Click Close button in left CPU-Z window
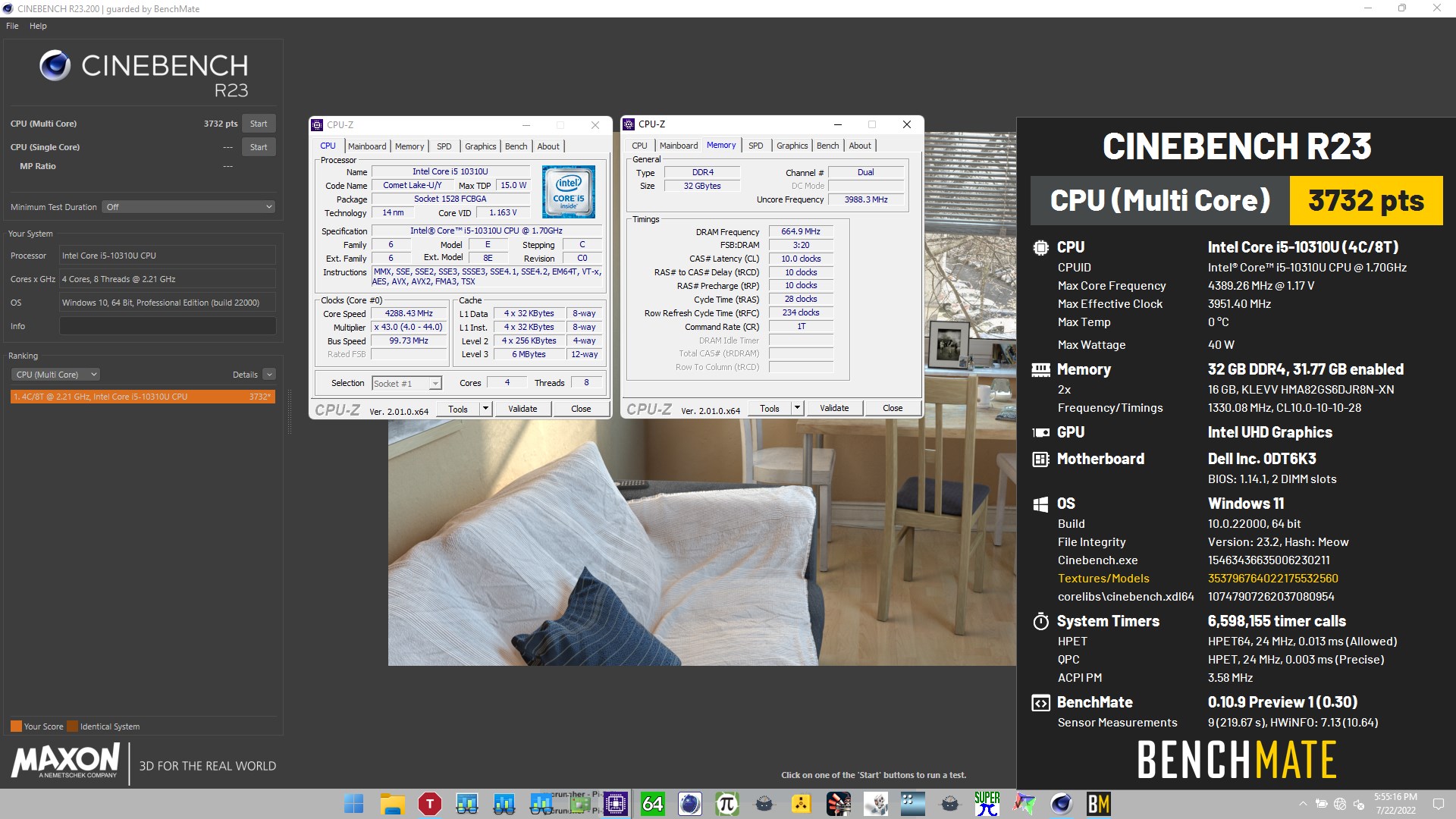Image resolution: width=1456 pixels, height=819 pixels. click(x=581, y=409)
